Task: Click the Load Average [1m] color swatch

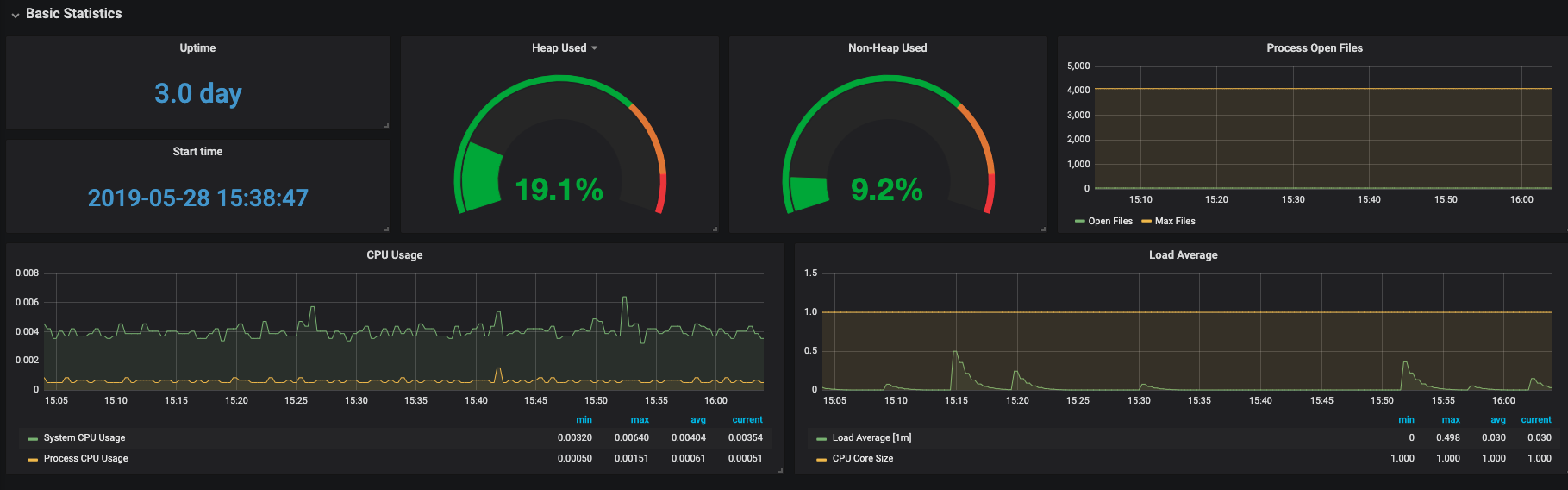Action: (x=821, y=438)
